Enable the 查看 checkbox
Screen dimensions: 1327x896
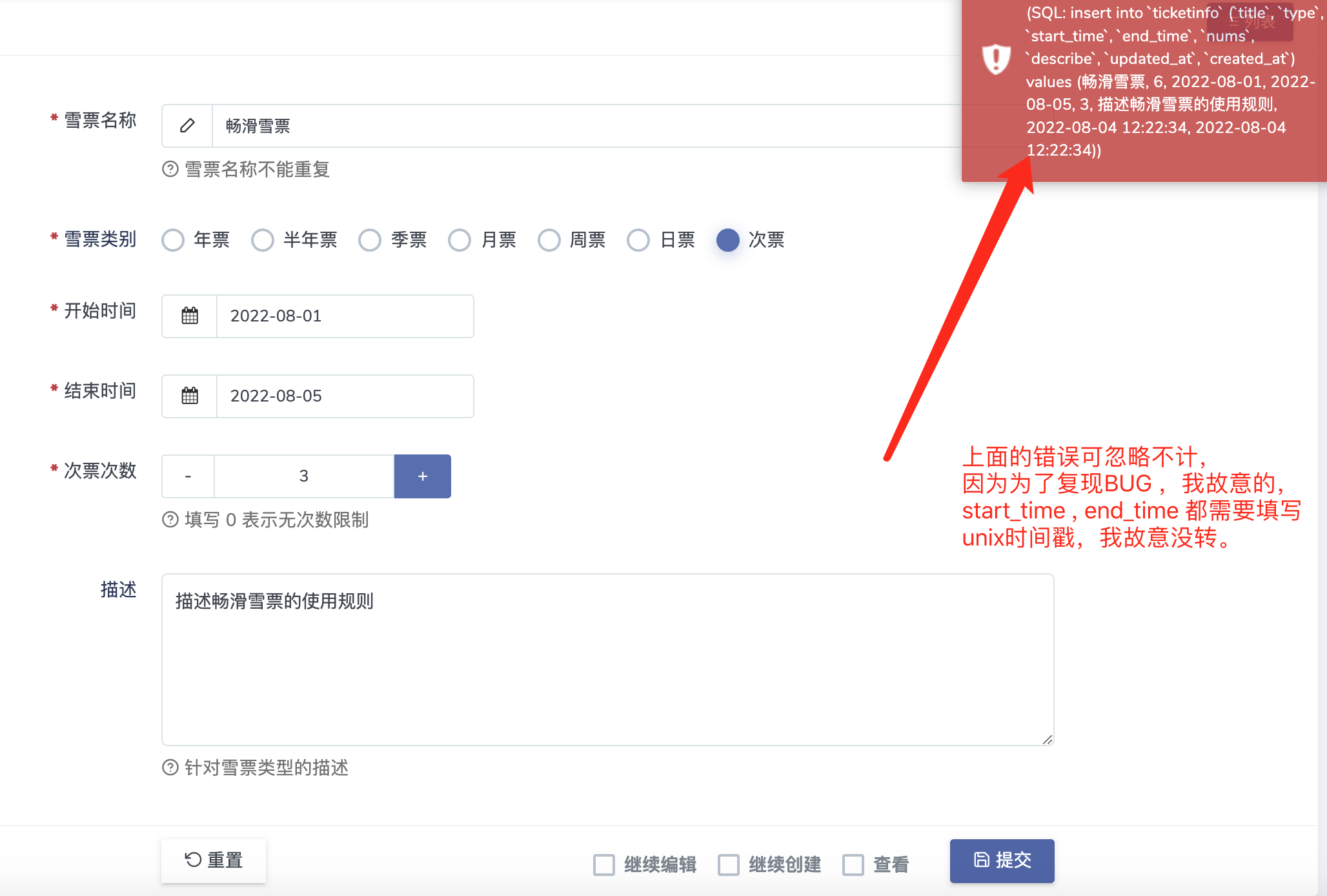coord(853,864)
